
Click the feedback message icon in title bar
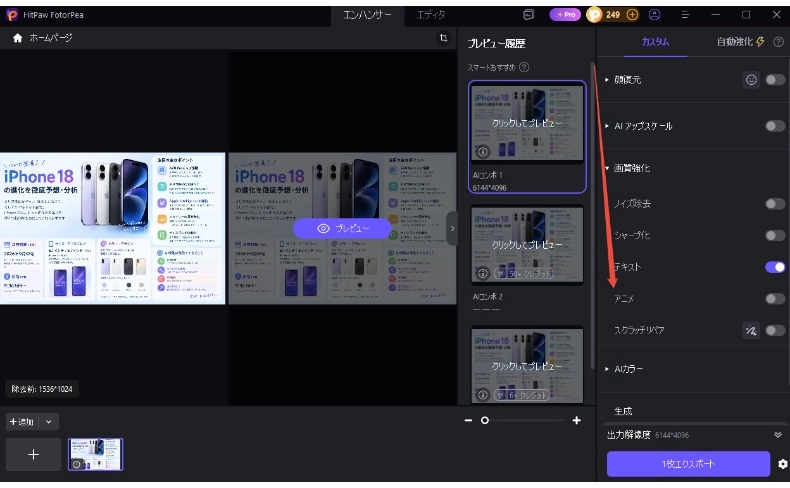[x=529, y=15]
